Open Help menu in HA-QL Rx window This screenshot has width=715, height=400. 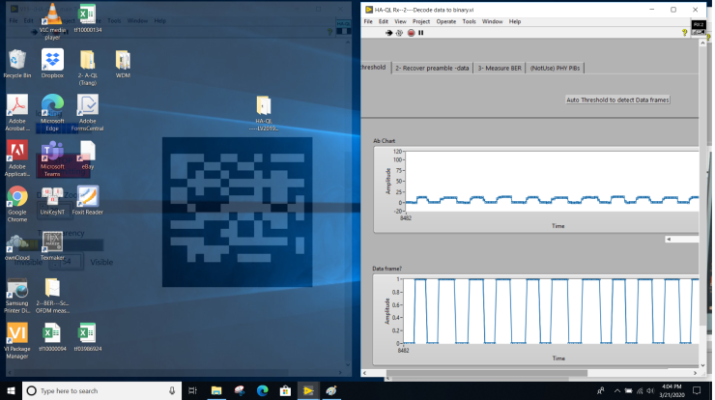[515, 21]
